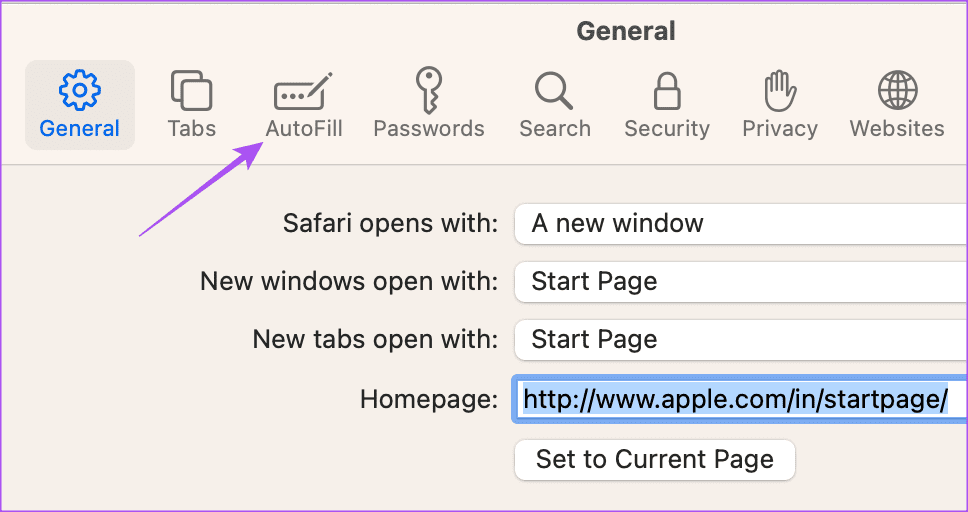Expand the 'New tabs open with' dropdown
The width and height of the screenshot is (968, 512).
coord(741,340)
